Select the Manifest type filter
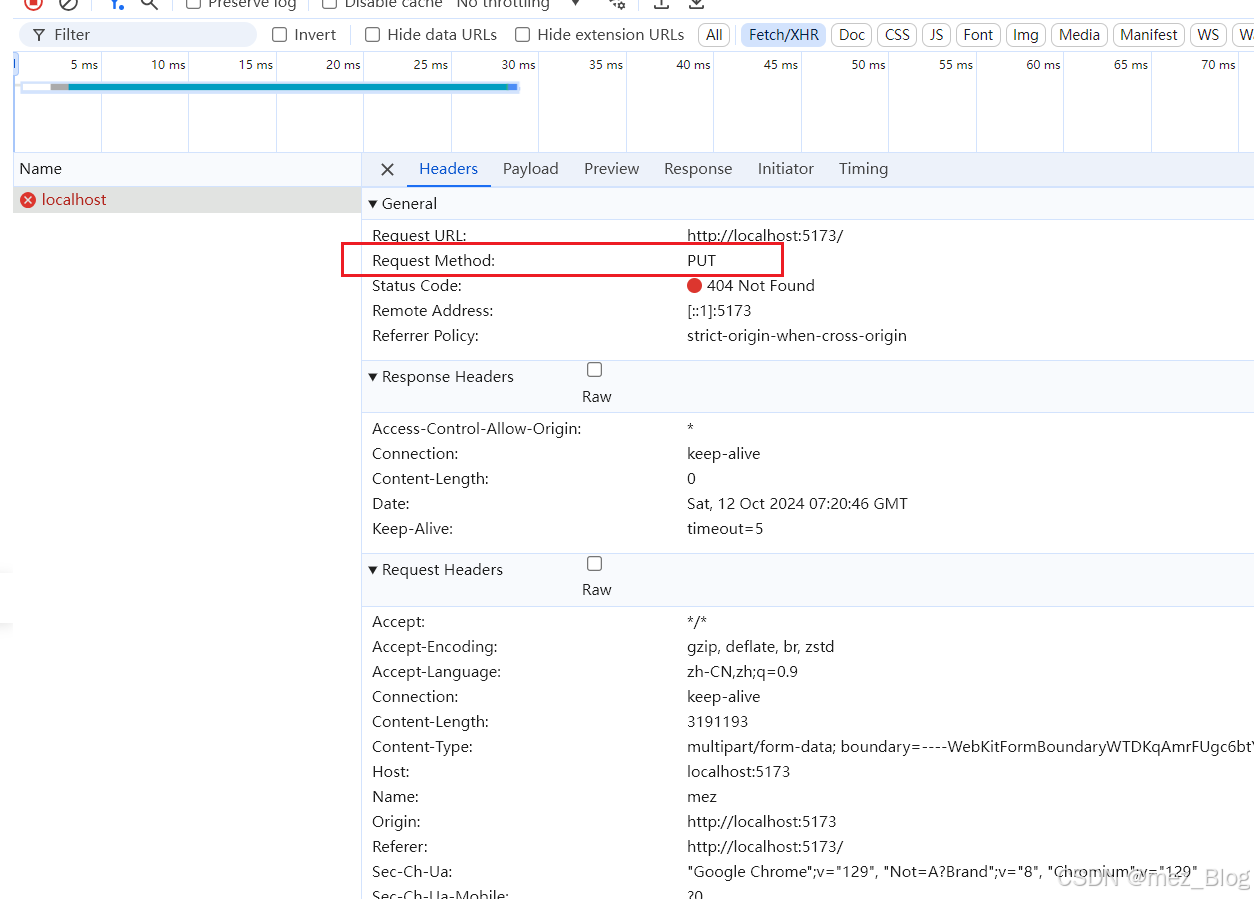This screenshot has height=899, width=1254. (x=1148, y=35)
